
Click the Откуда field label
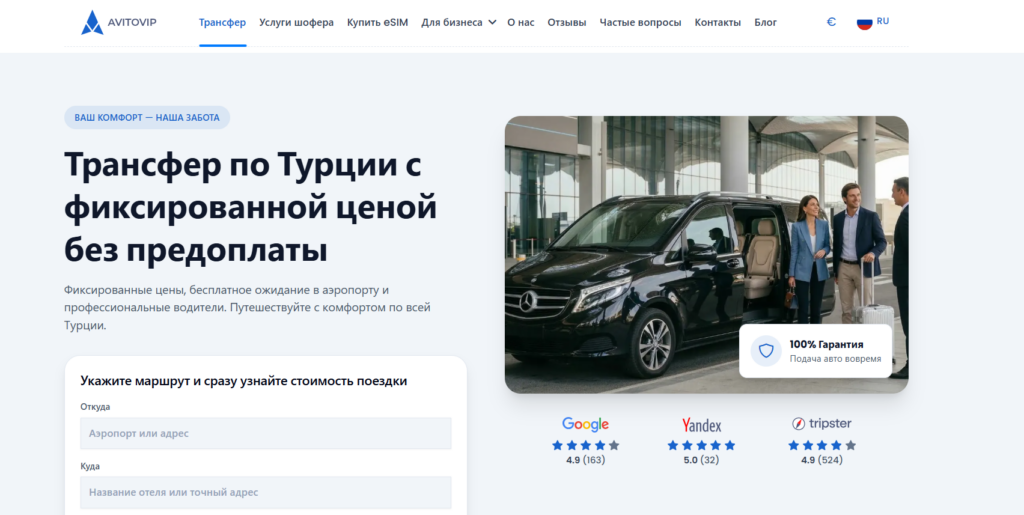pyautogui.click(x=95, y=407)
